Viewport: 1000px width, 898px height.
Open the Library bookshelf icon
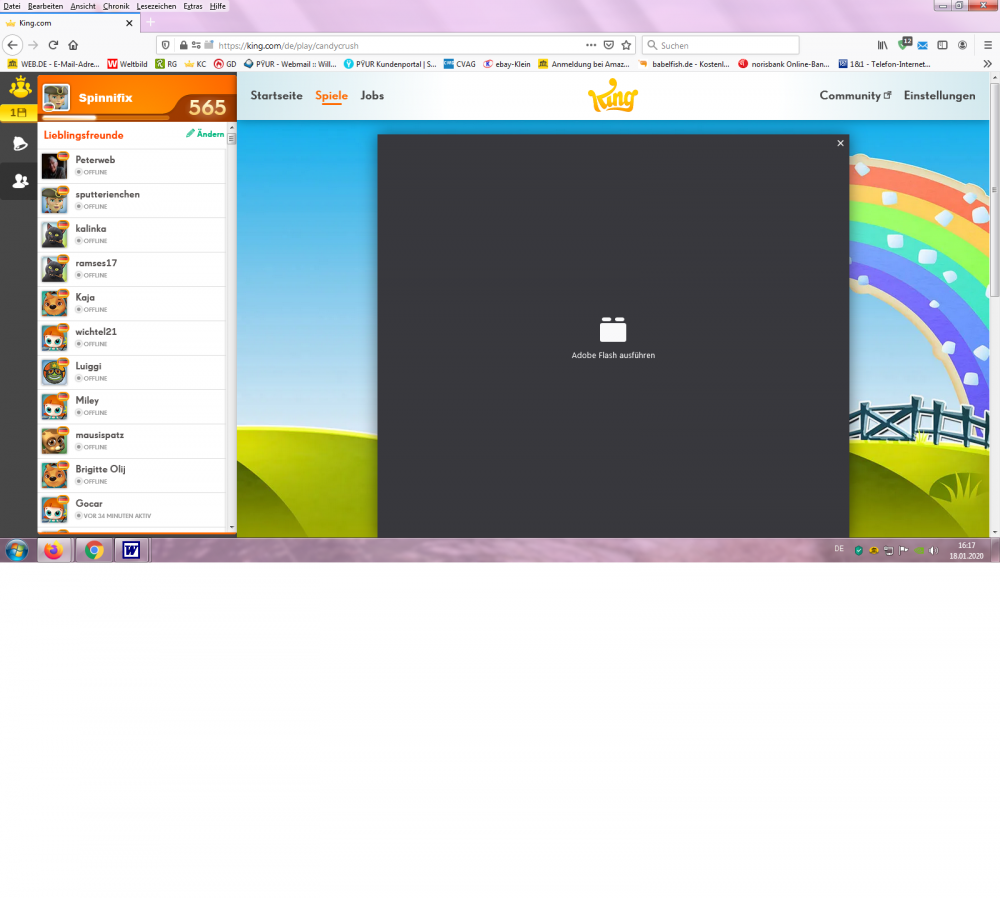tap(883, 45)
